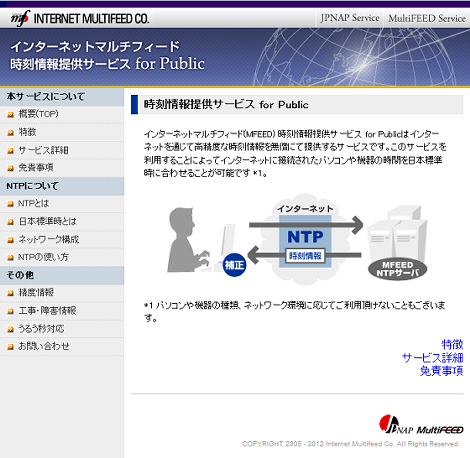Open the 工事・障害情報 page

(47, 311)
